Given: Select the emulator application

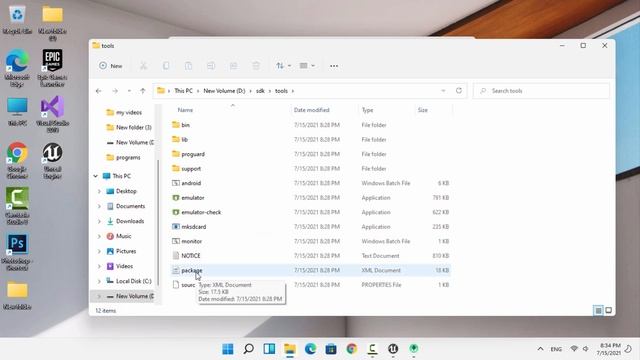Looking at the screenshot, I should coord(310,198).
